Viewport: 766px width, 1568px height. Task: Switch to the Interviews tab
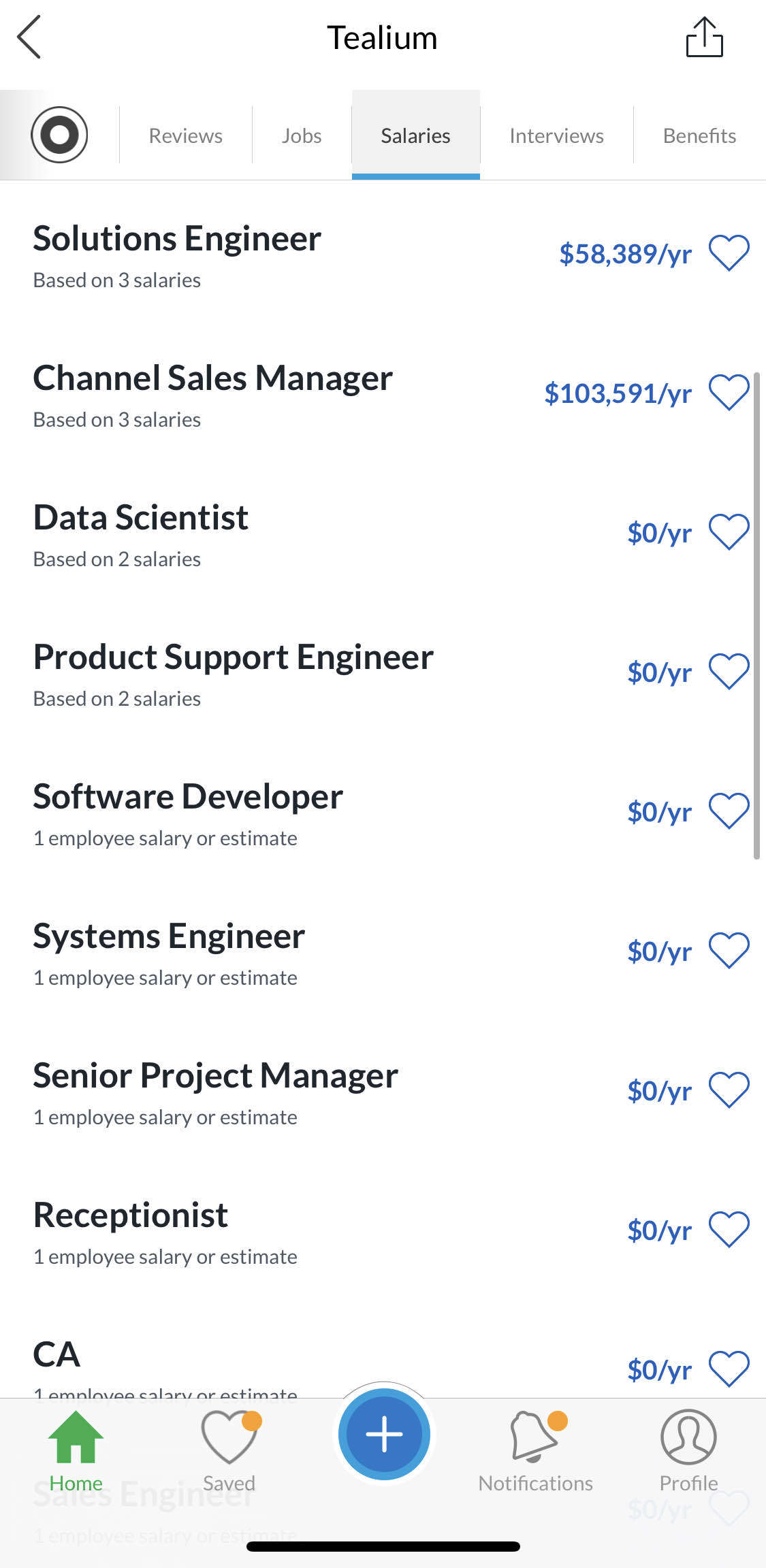(556, 135)
